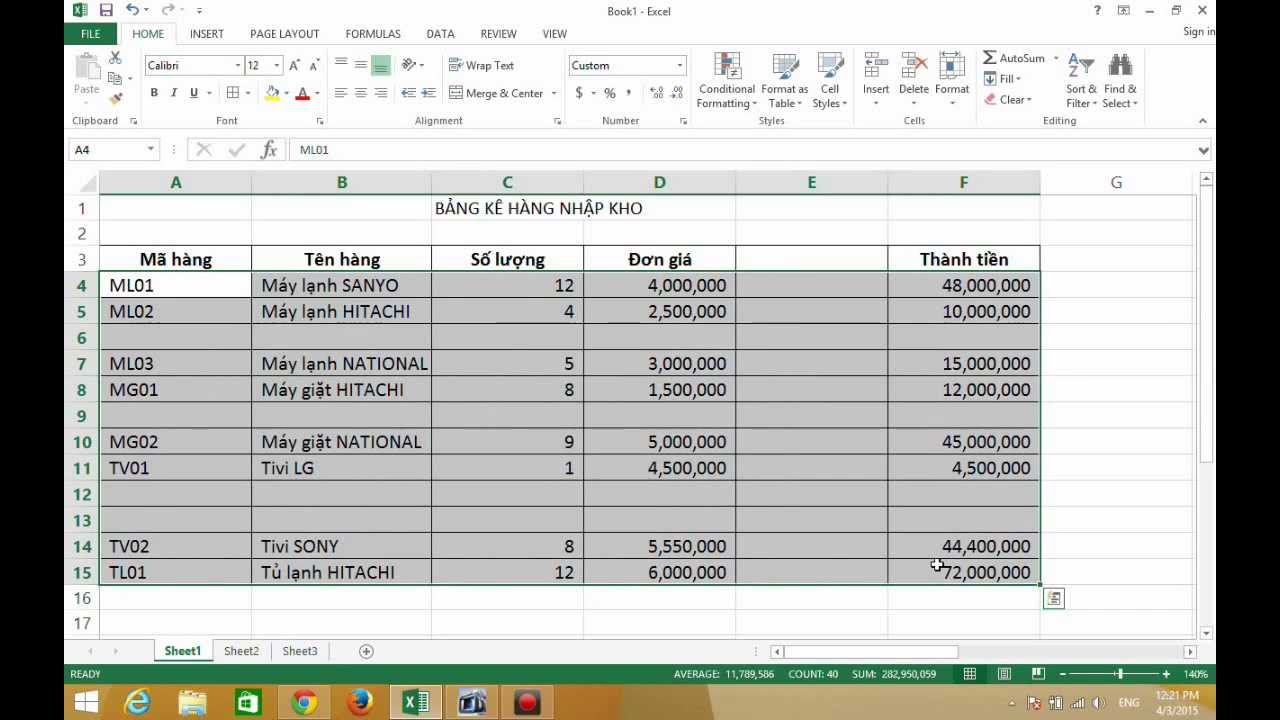Toggle Align Right

pos(381,93)
